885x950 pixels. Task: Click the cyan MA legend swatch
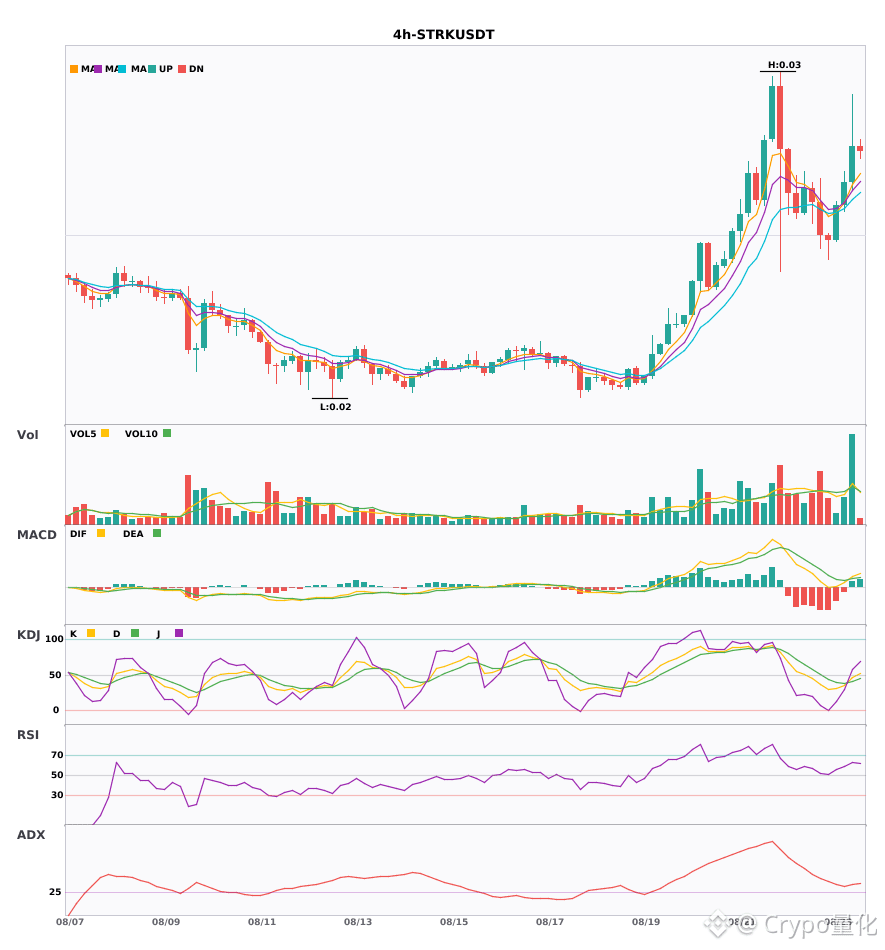pyautogui.click(x=122, y=69)
